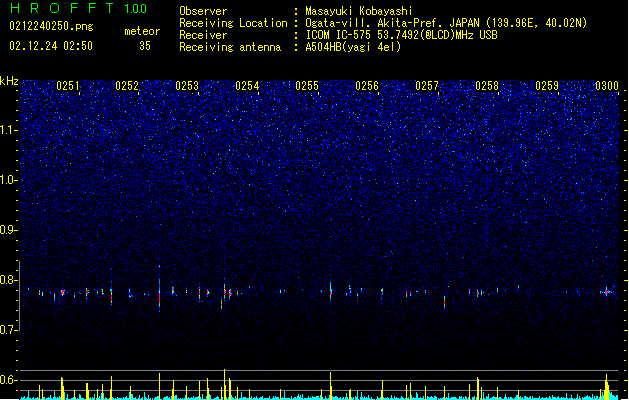Click the 1.1 kHz frequency label
The width and height of the screenshot is (629, 400).
(x=8, y=130)
